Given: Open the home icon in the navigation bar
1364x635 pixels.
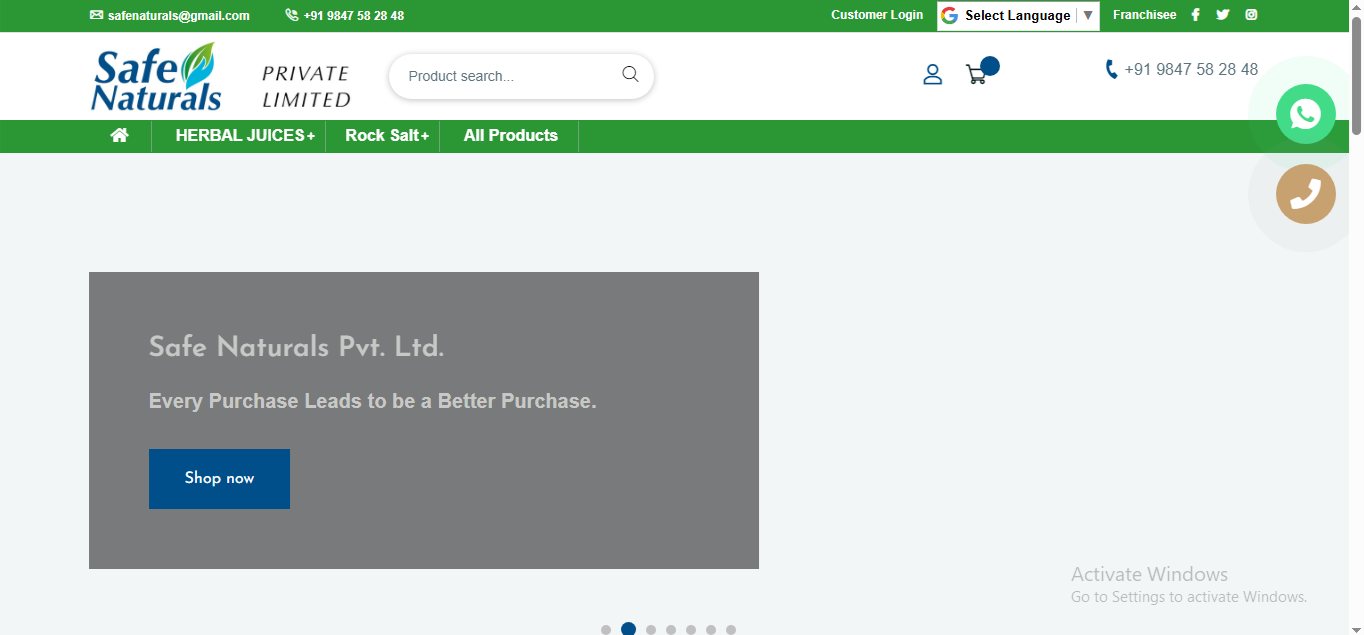Looking at the screenshot, I should point(120,135).
